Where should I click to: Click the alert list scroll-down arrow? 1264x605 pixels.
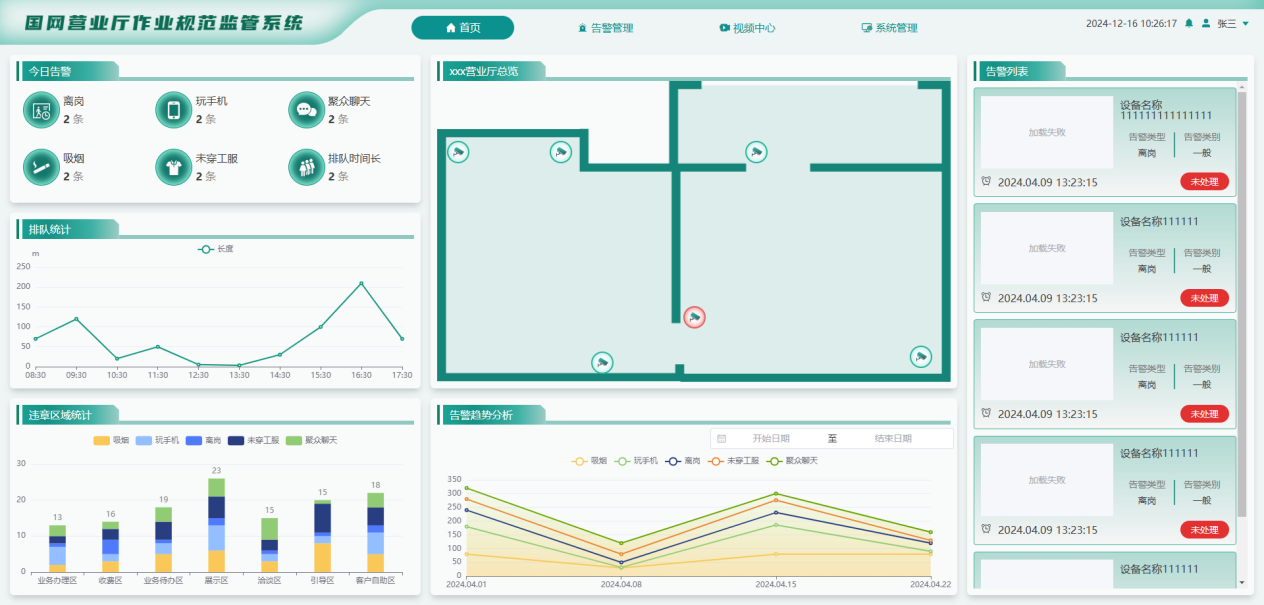[x=1242, y=582]
